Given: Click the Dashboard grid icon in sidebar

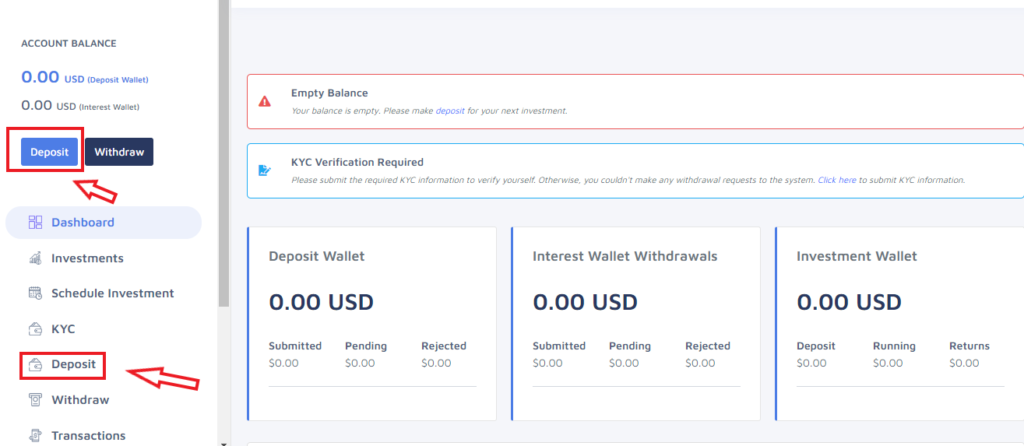Looking at the screenshot, I should [35, 222].
